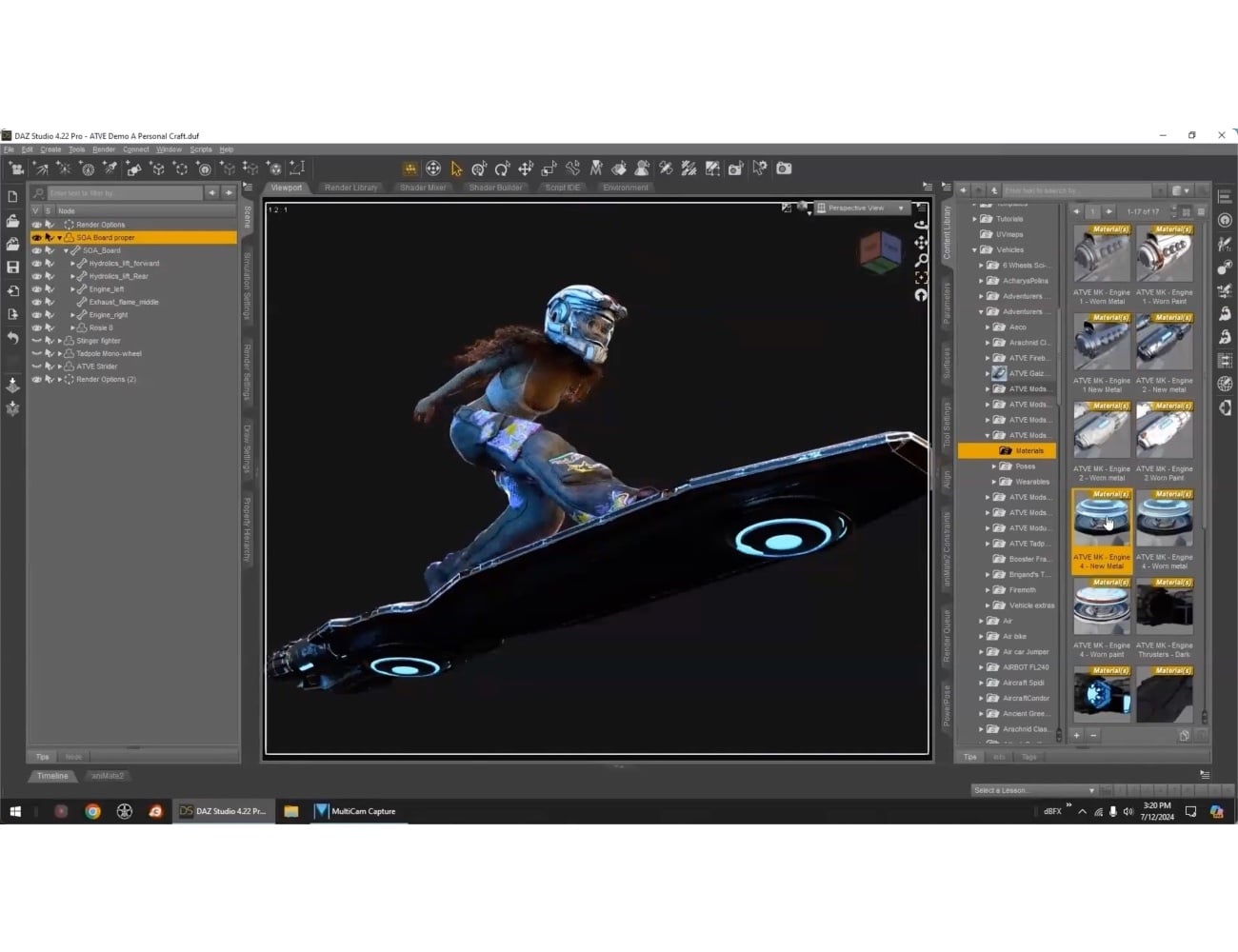Expand the Rosie 8 node in the scene tree
The width and height of the screenshot is (1238, 952).
coord(72,327)
